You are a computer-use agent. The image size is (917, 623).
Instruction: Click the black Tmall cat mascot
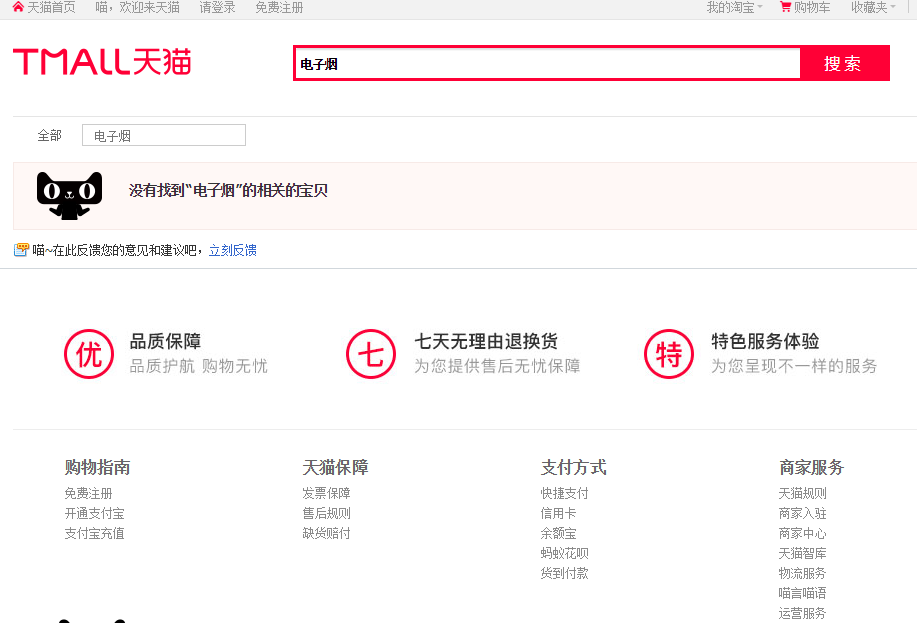(69, 196)
